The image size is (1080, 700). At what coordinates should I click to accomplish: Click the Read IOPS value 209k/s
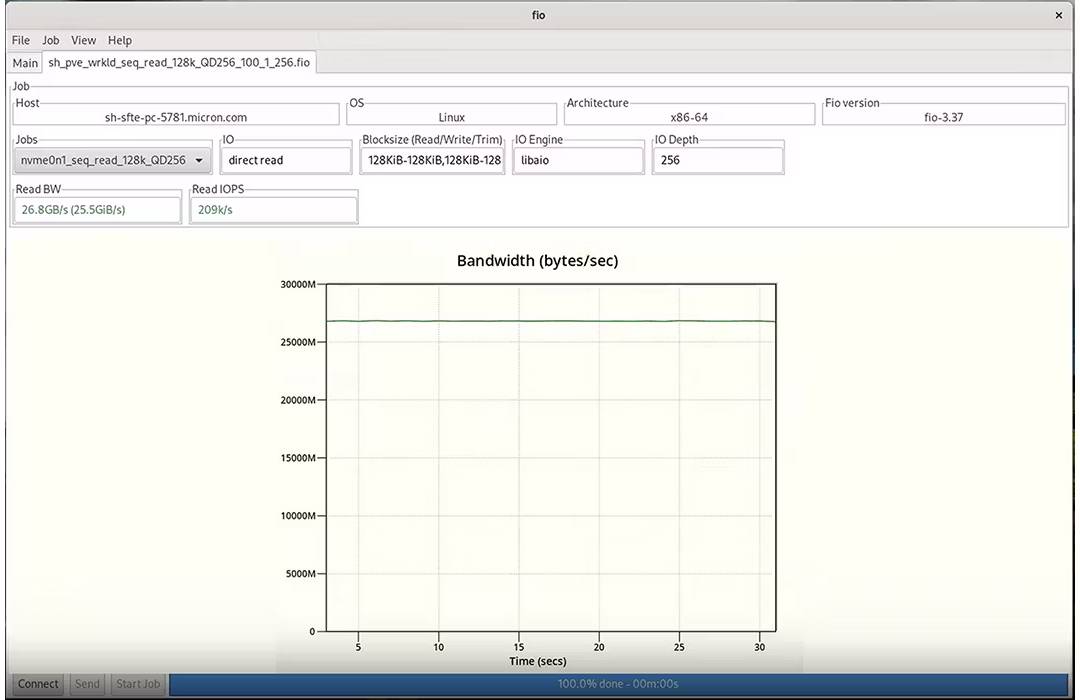(273, 210)
